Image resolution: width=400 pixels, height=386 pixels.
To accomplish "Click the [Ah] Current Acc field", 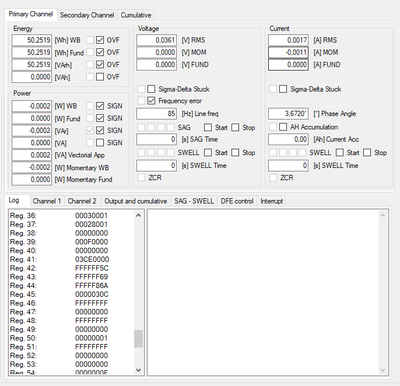I will click(x=288, y=139).
